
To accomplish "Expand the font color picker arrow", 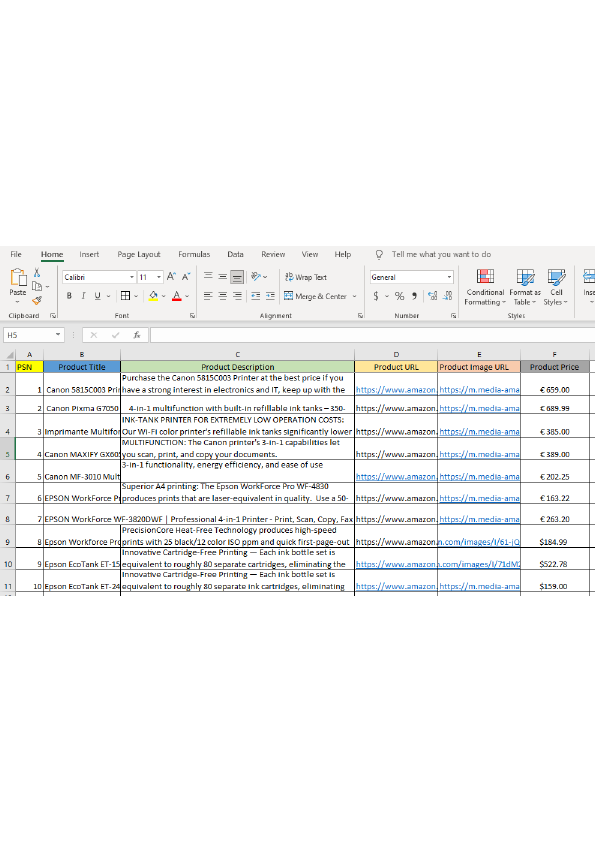I will pos(187,296).
